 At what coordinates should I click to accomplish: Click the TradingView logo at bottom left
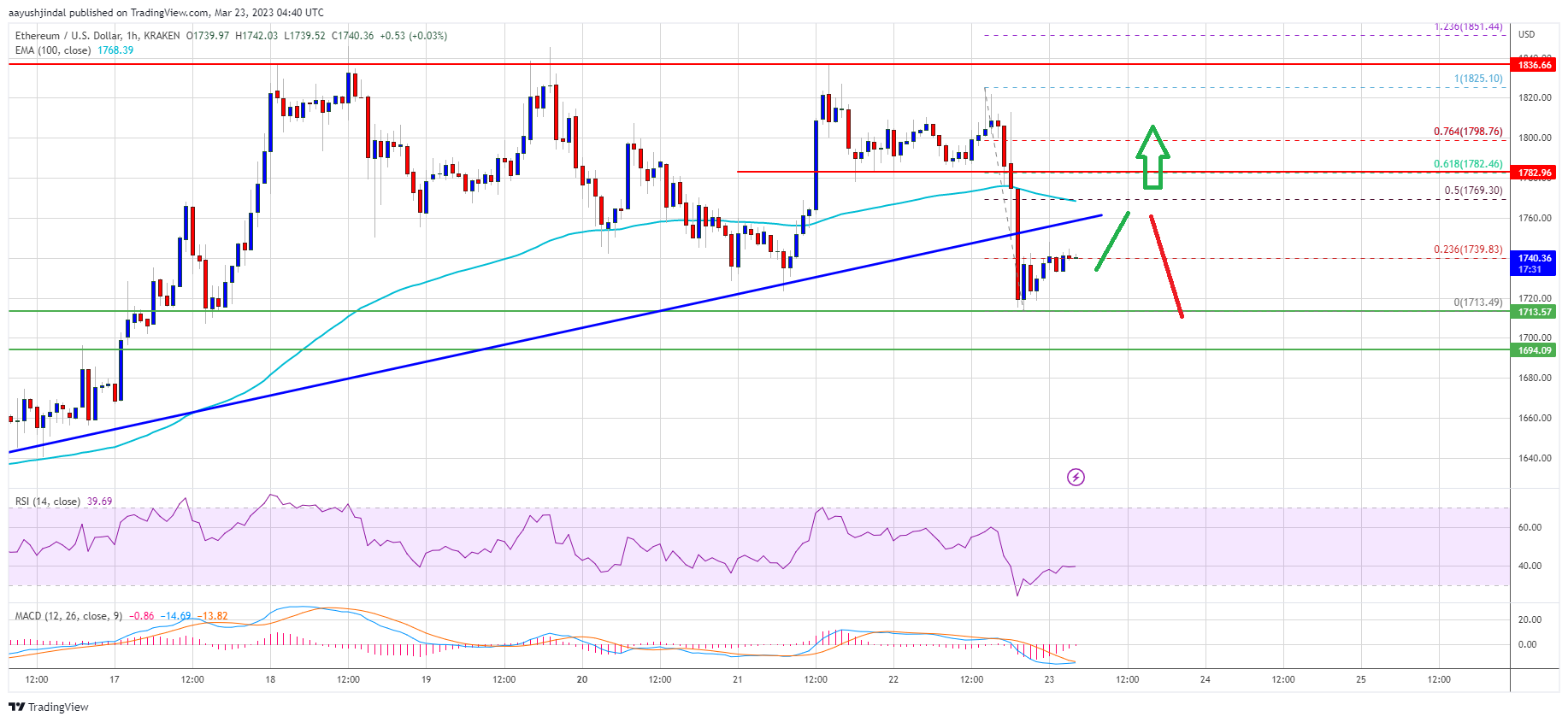(x=49, y=707)
